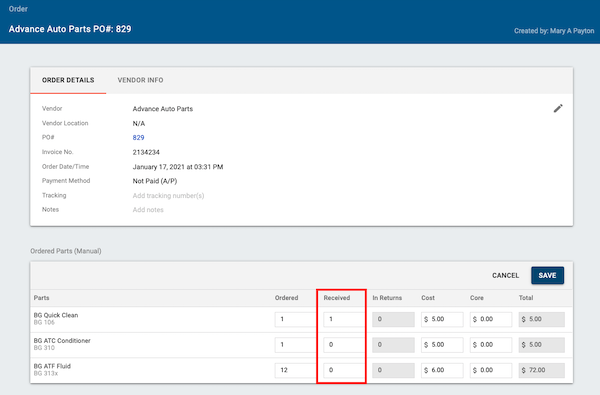Click part number BG 313x

(x=46, y=374)
